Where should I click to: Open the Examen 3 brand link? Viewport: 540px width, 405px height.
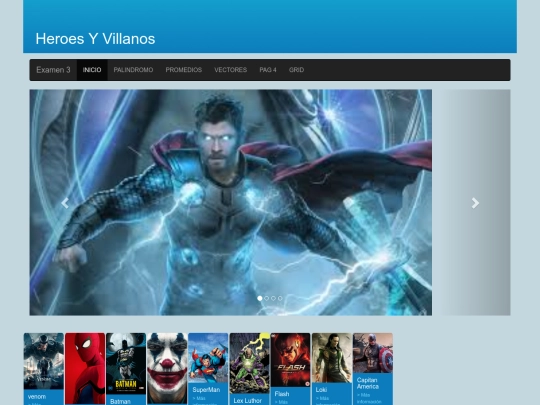(x=53, y=70)
